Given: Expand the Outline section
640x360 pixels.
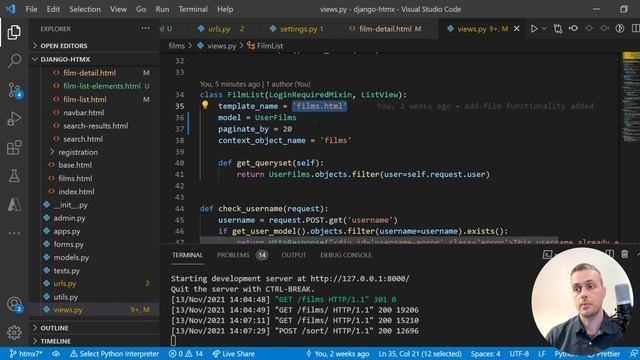Looking at the screenshot, I should click(94, 328).
